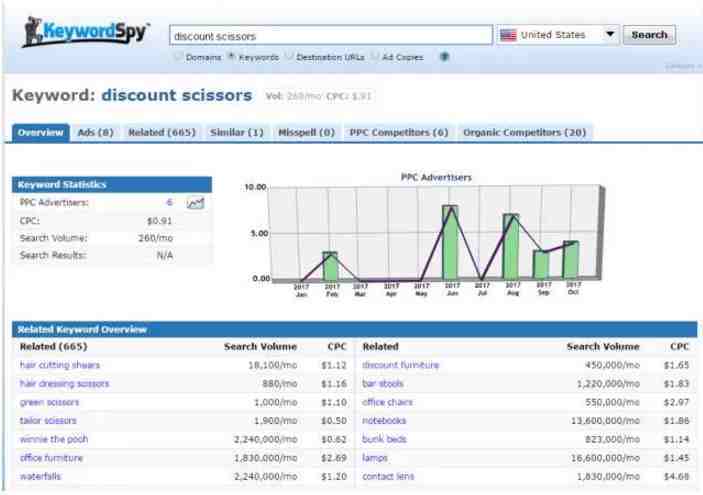The image size is (703, 495).
Task: Click the 16,600,000/mo search volume value
Action: point(605,458)
